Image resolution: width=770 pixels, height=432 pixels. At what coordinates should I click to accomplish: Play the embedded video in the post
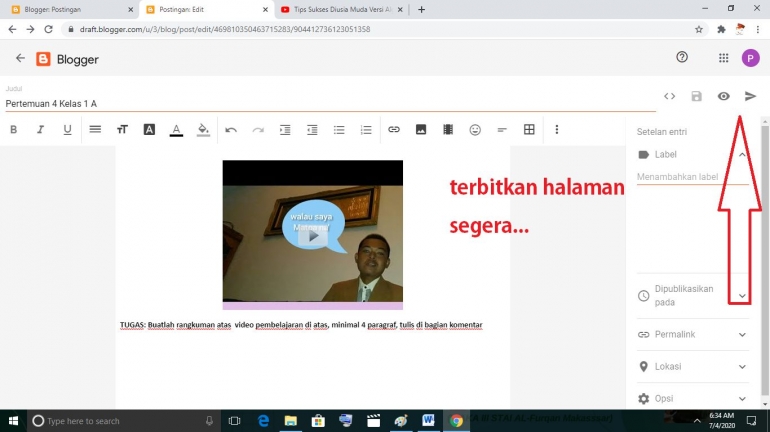click(313, 237)
